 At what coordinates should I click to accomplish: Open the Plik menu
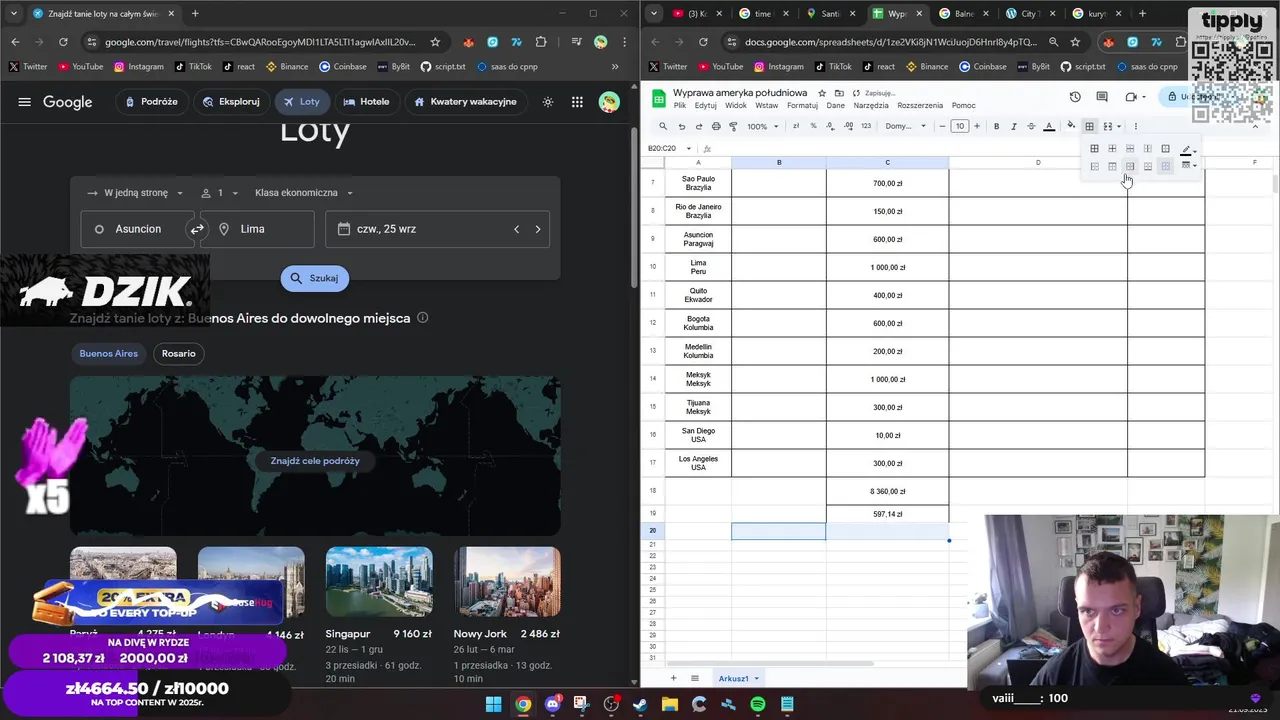(x=680, y=105)
